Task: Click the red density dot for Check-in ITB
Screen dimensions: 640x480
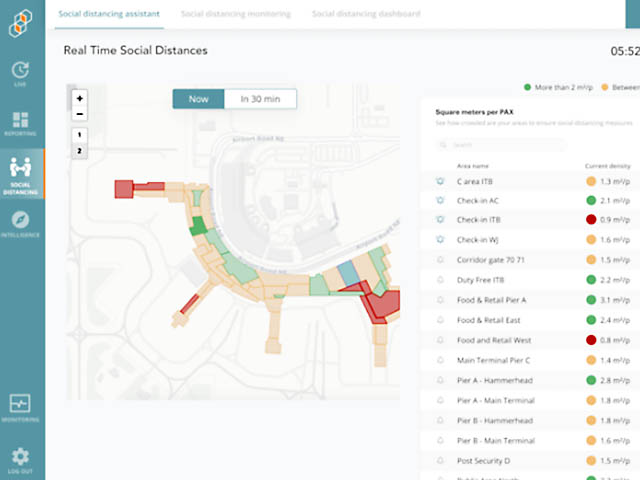Action: click(x=592, y=221)
